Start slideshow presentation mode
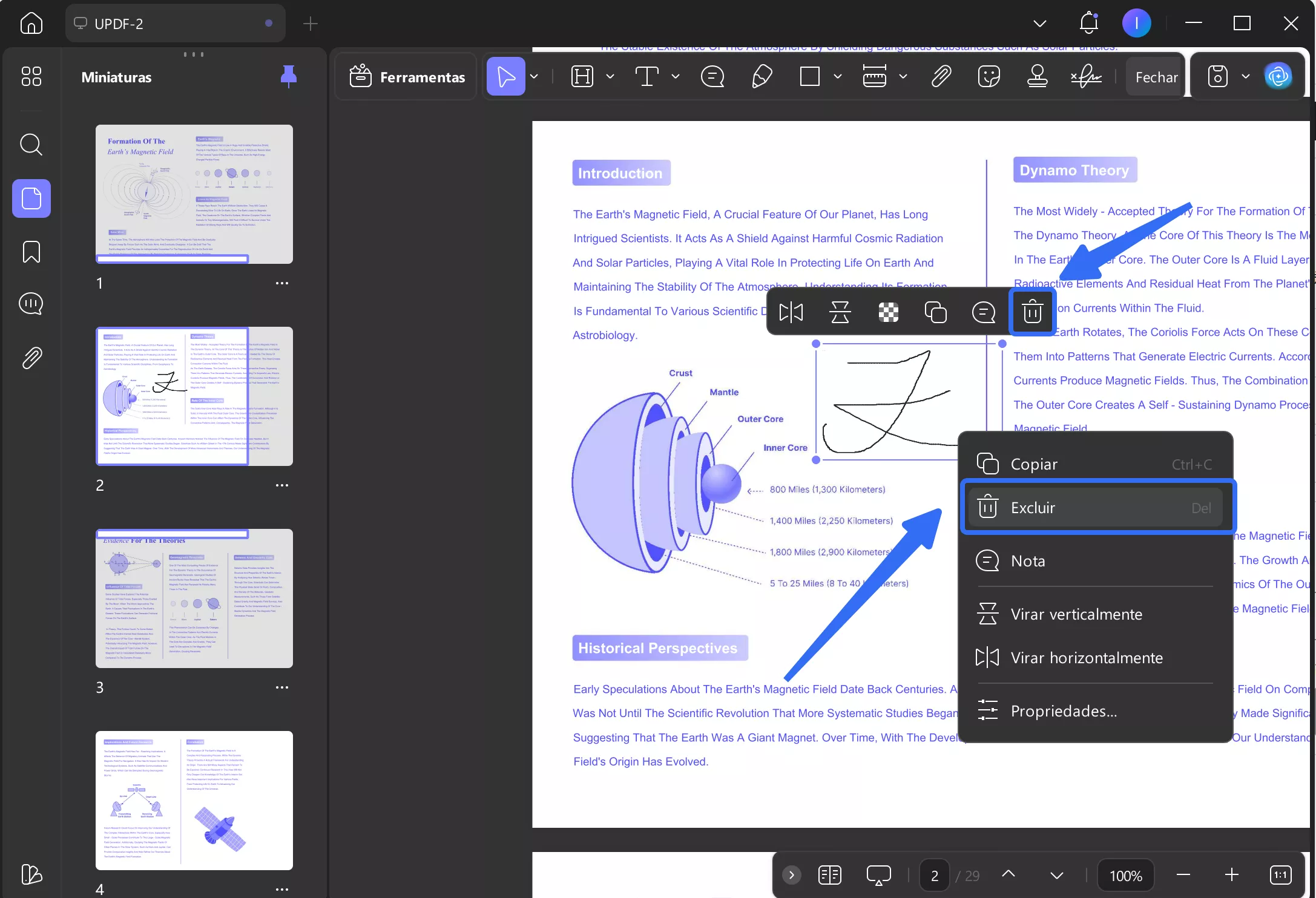 pos(878,875)
